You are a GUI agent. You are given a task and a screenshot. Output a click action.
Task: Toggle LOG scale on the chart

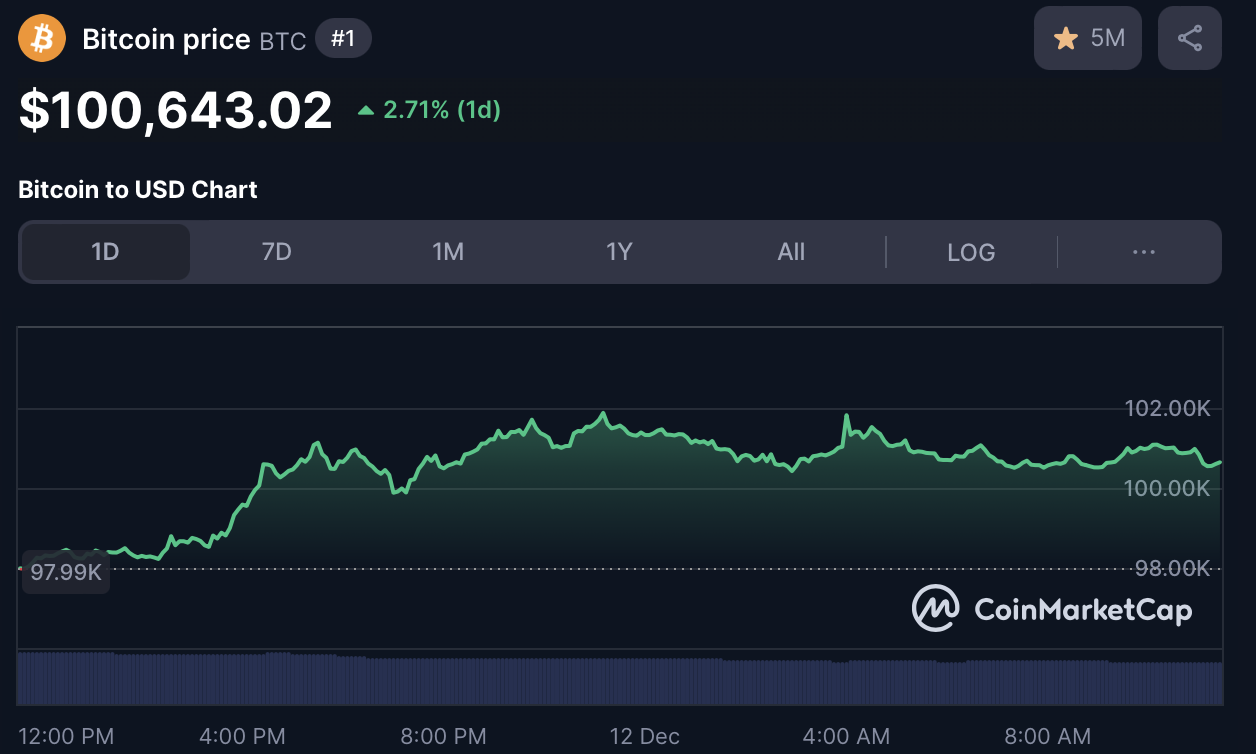coord(971,252)
